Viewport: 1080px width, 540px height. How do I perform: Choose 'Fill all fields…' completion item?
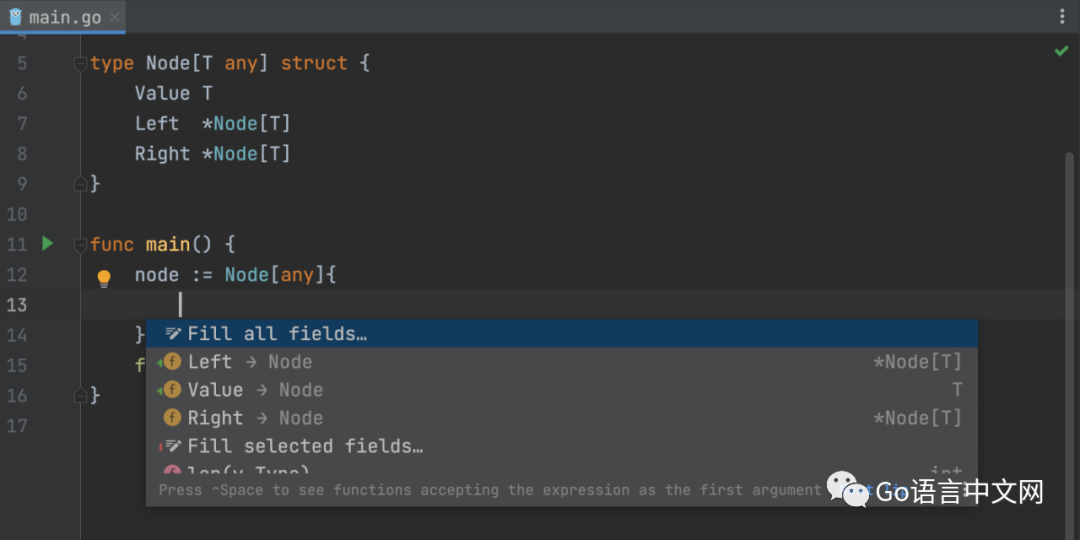[x=277, y=334]
